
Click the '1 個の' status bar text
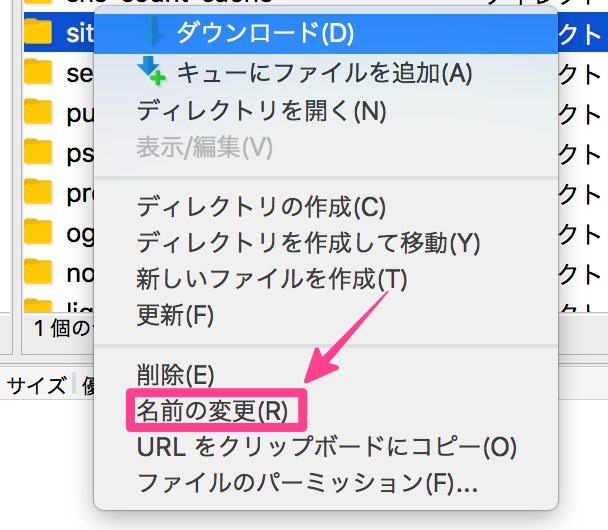point(64,329)
